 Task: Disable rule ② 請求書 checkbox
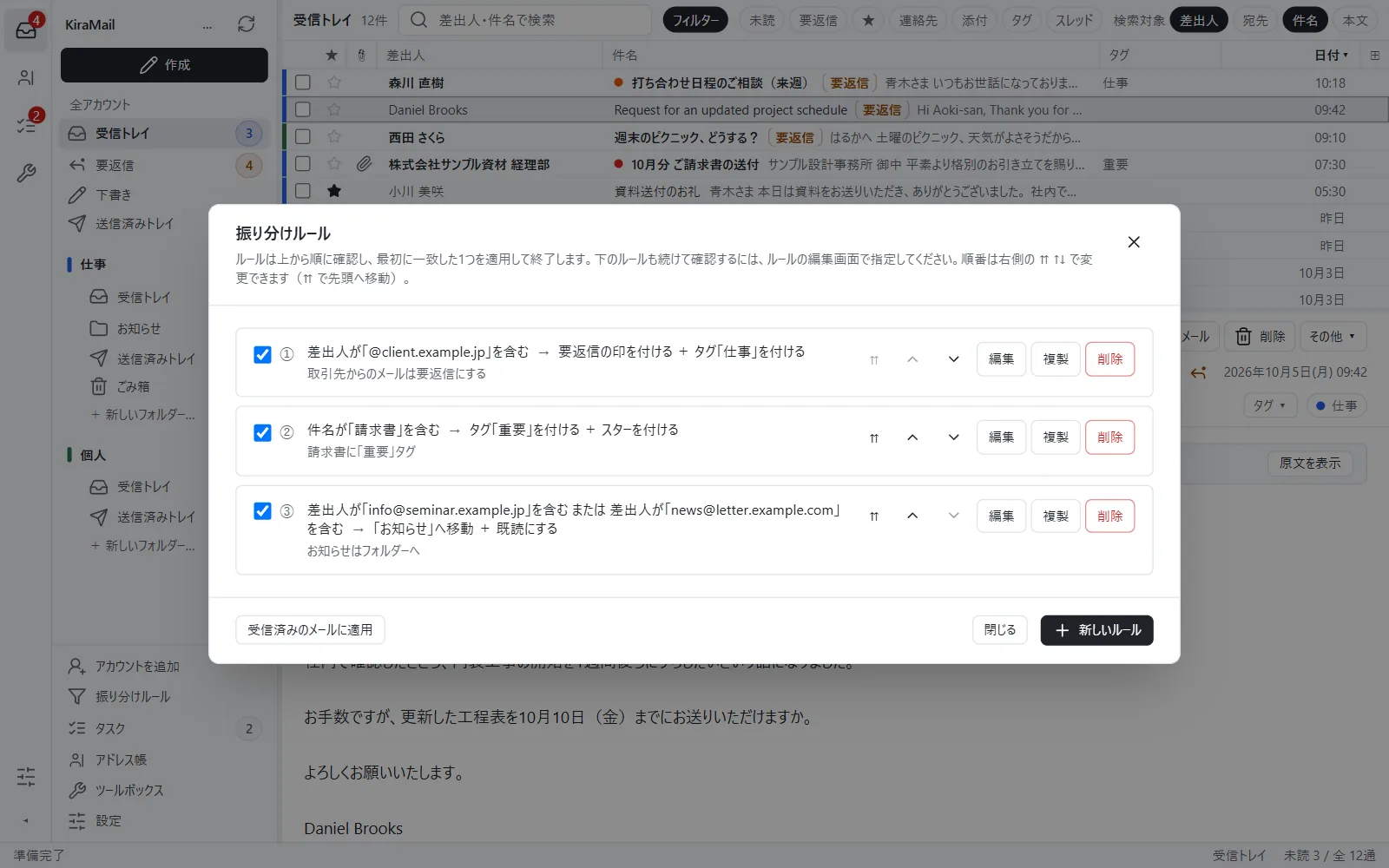(x=262, y=432)
